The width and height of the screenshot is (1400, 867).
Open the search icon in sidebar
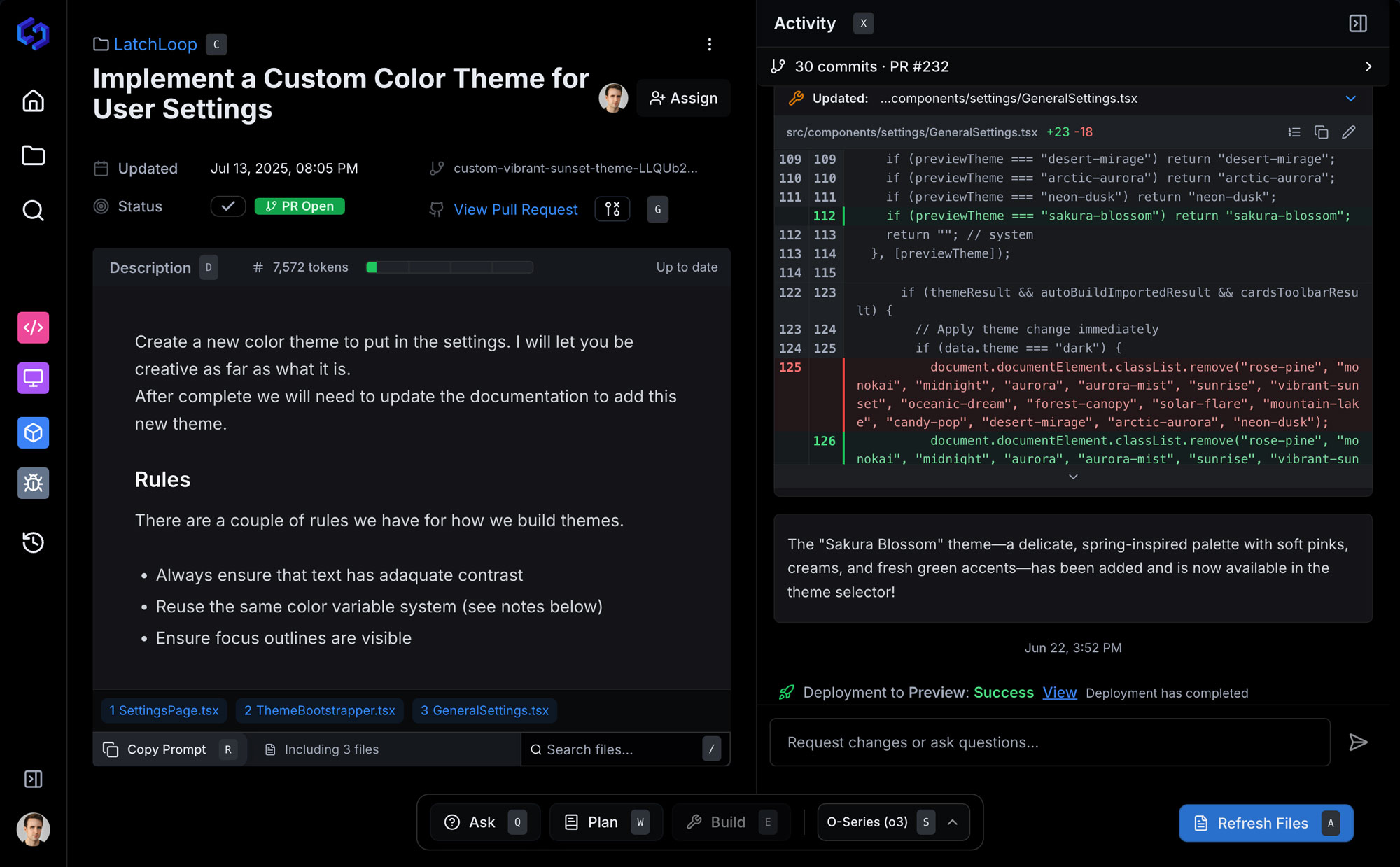tap(33, 210)
